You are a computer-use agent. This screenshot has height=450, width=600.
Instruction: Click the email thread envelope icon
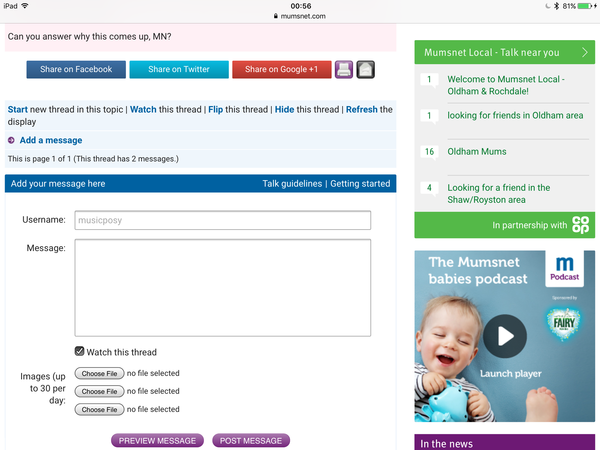365,70
